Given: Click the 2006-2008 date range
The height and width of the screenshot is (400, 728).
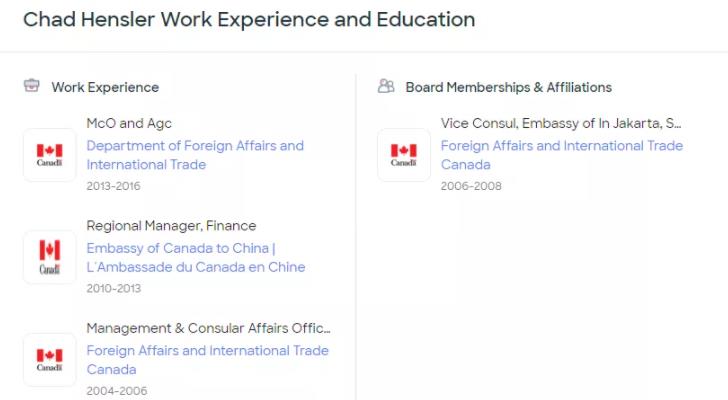Looking at the screenshot, I should coord(471,186).
